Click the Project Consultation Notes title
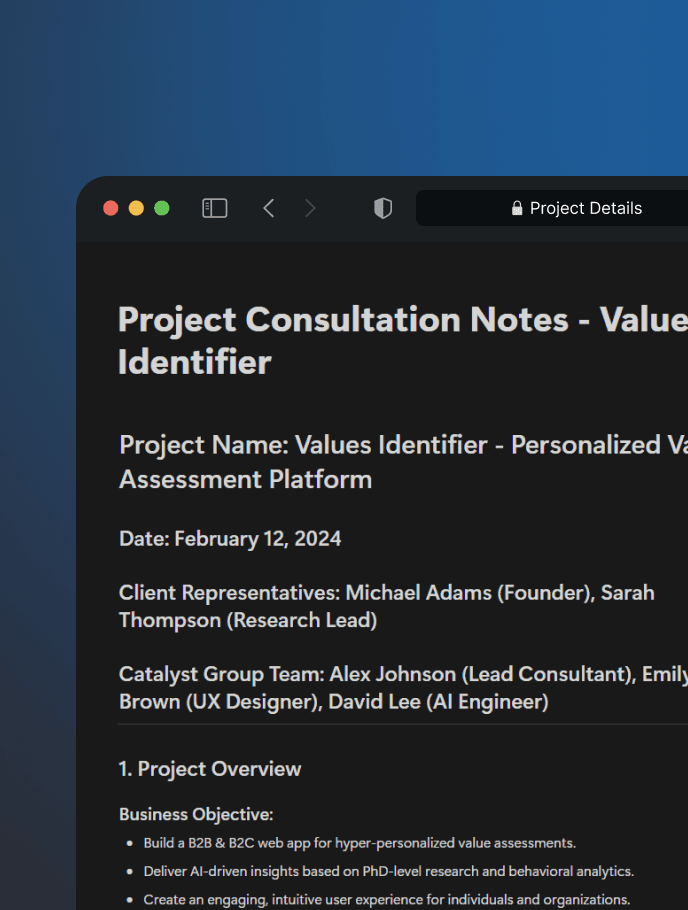688x910 pixels. 403,341
